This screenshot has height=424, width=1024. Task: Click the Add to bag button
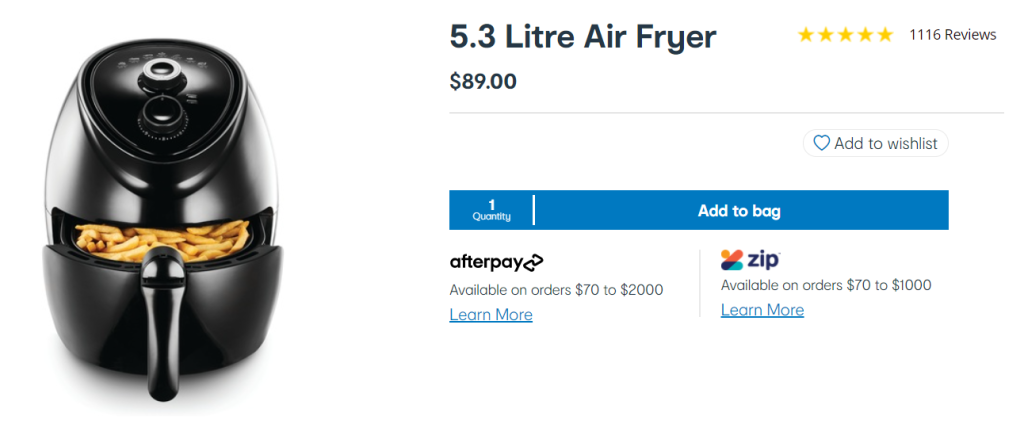coord(741,210)
